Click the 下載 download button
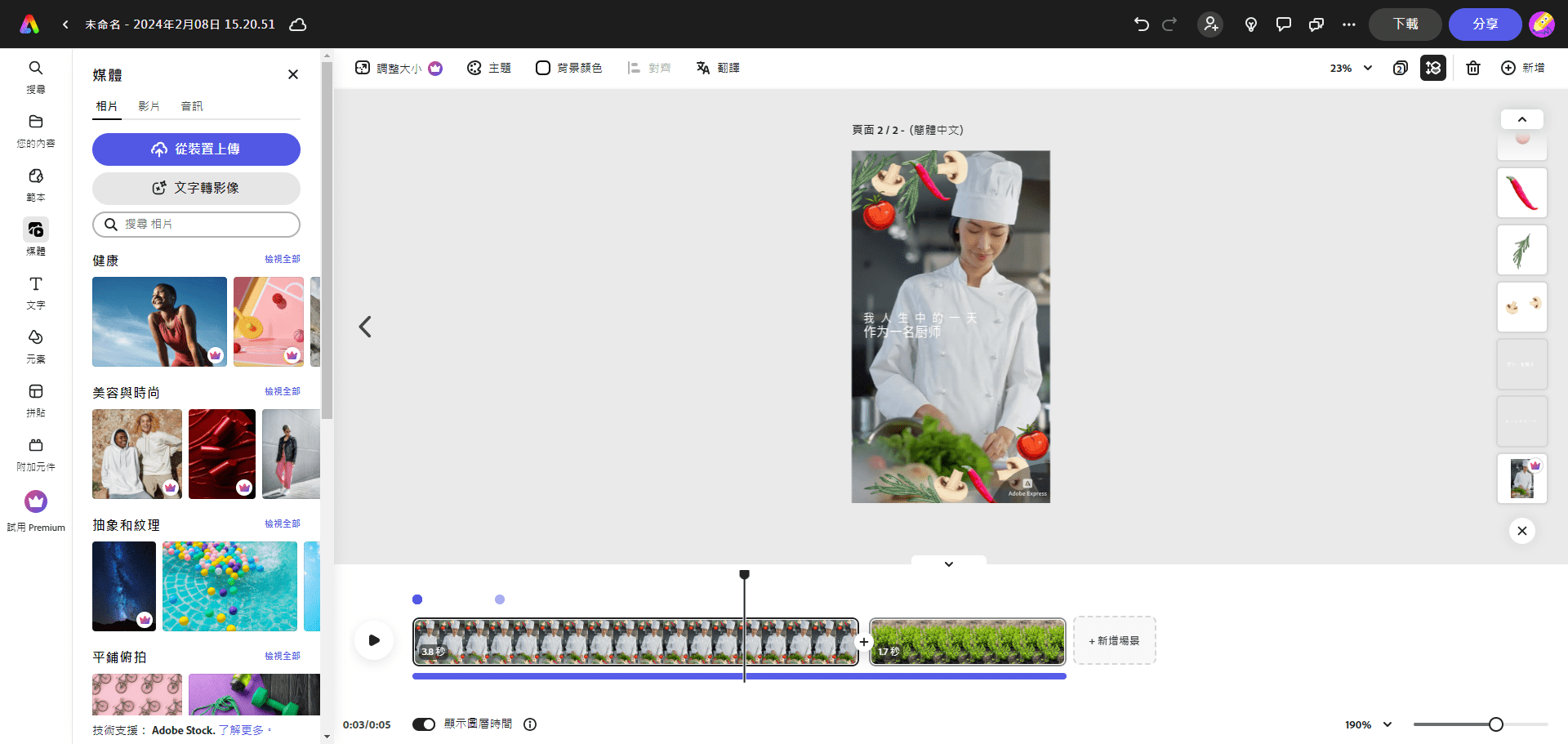1568x744 pixels. (x=1405, y=25)
